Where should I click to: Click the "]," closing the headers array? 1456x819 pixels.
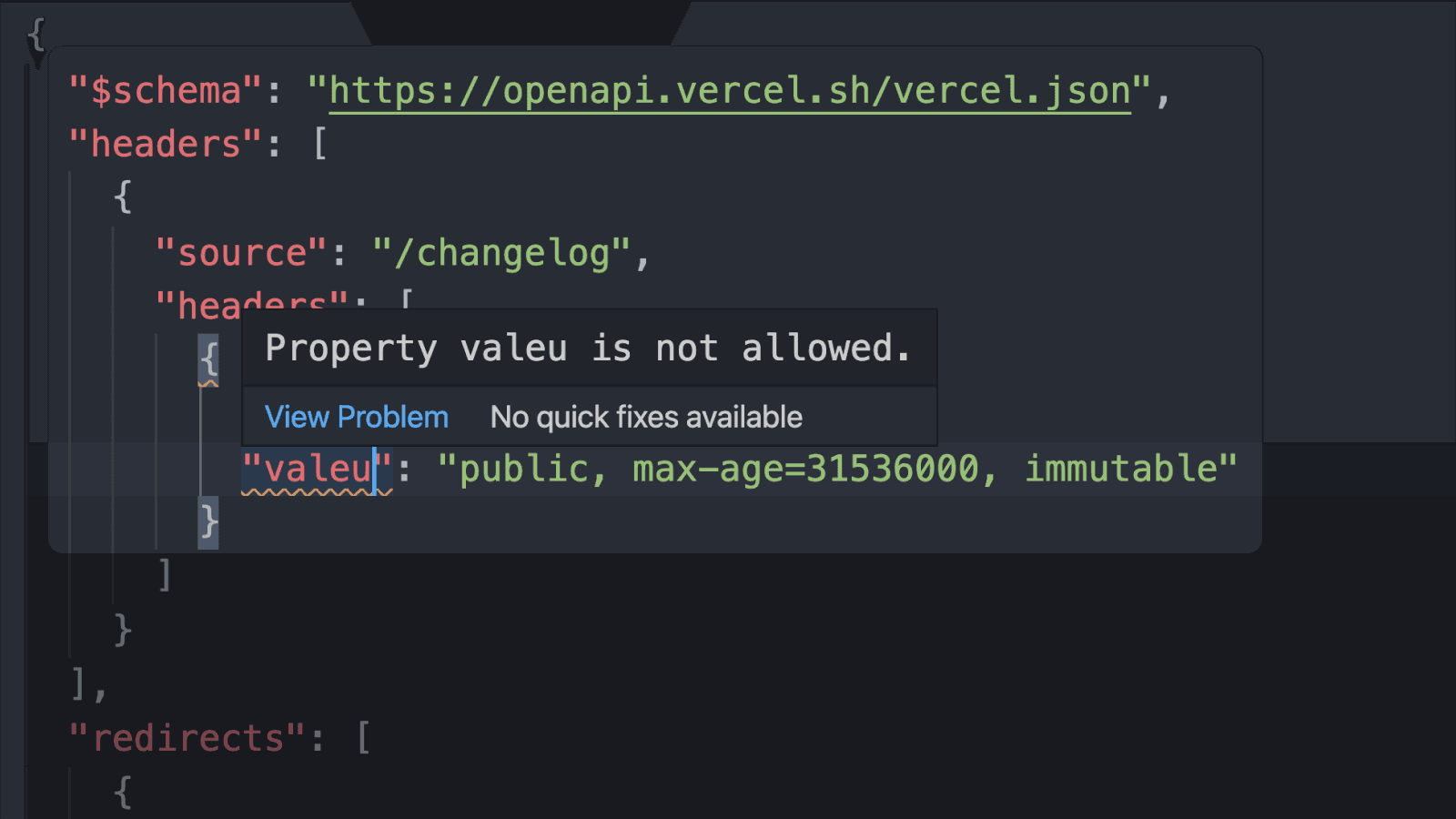point(88,683)
